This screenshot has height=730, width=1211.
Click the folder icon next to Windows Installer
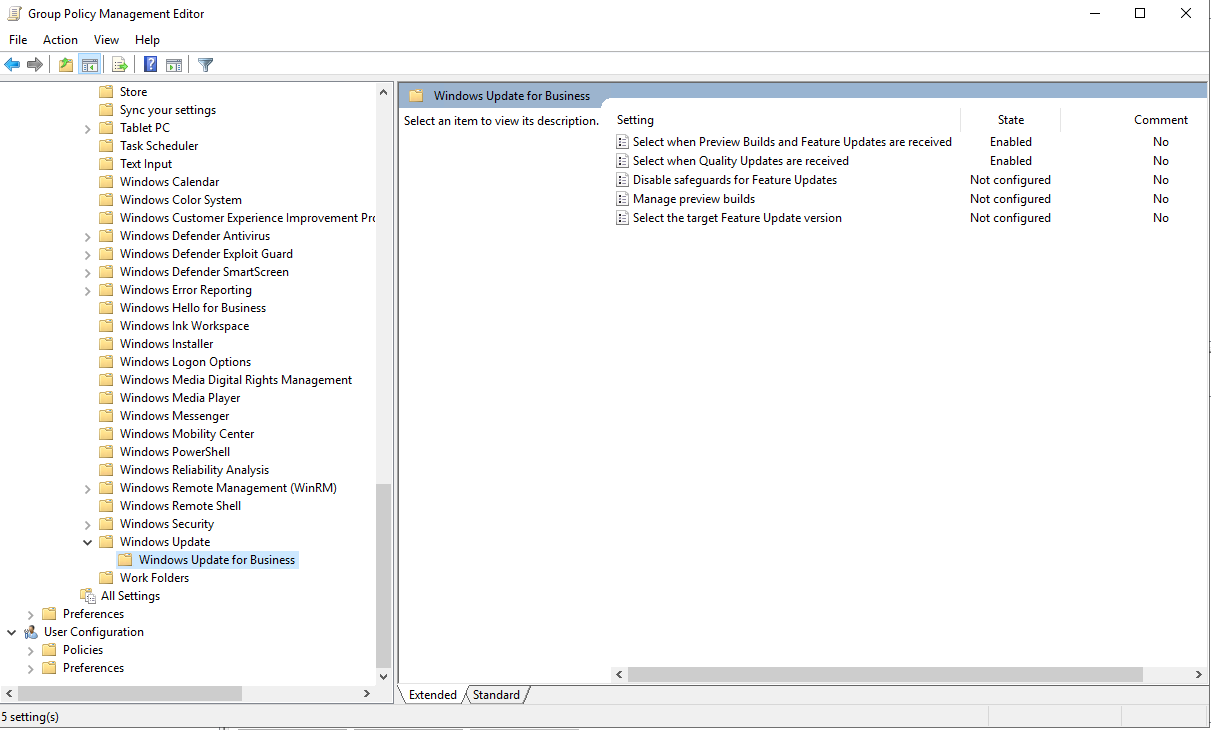(106, 344)
